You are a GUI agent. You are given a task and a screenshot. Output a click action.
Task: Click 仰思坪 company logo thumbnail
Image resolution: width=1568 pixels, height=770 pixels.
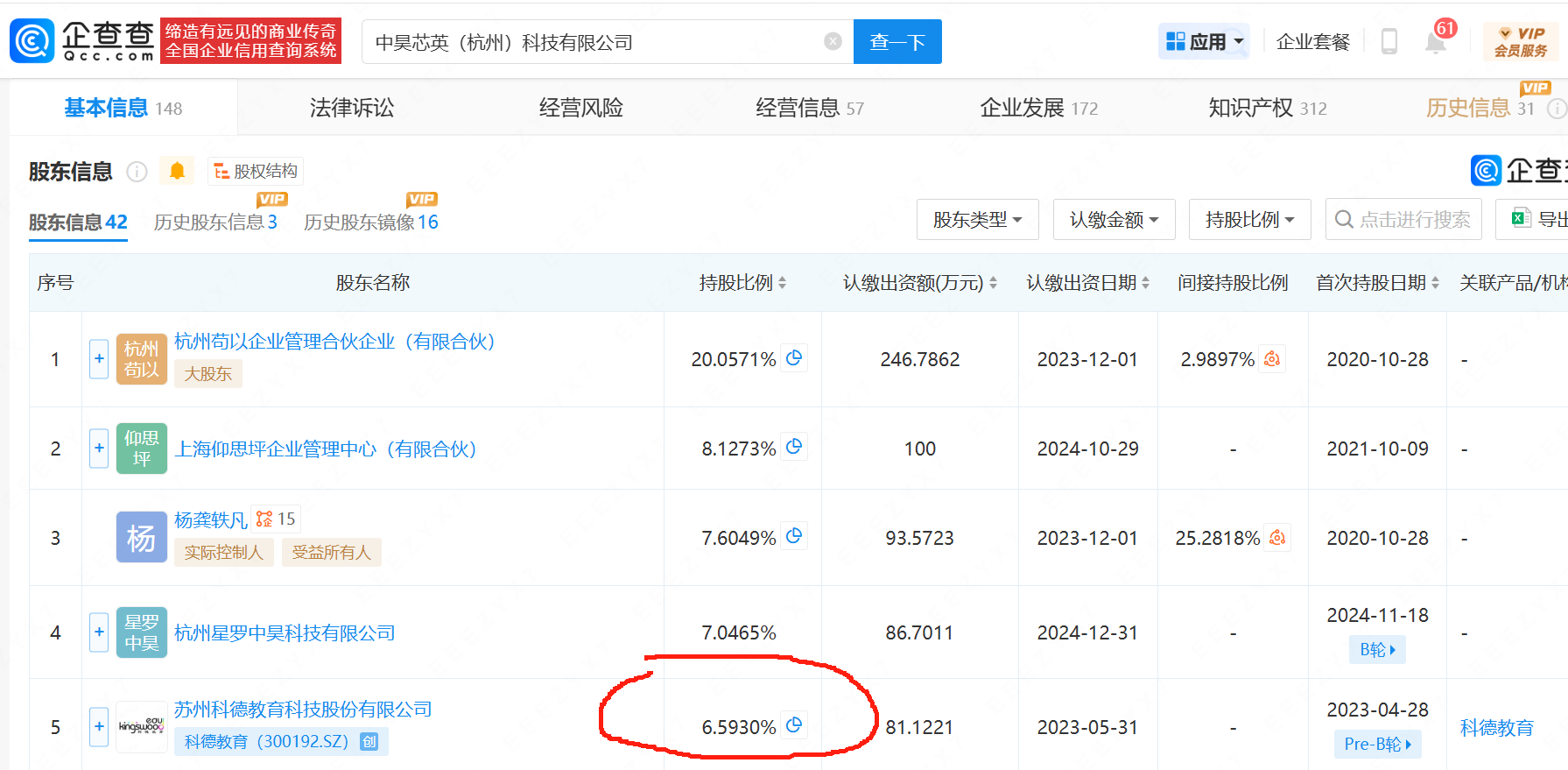pyautogui.click(x=141, y=449)
